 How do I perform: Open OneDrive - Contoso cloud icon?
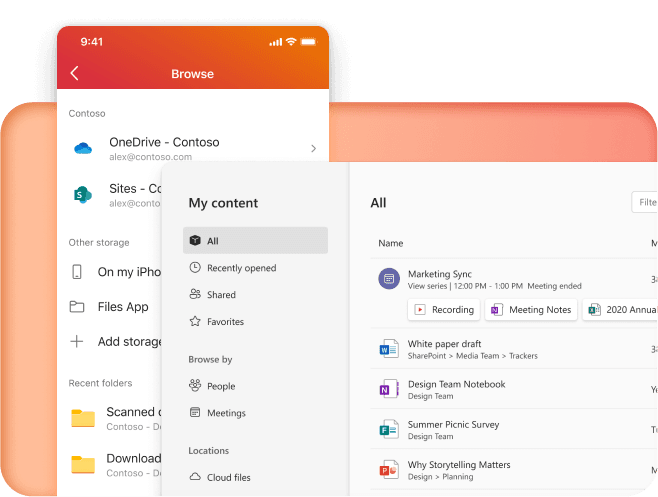[x=83, y=148]
